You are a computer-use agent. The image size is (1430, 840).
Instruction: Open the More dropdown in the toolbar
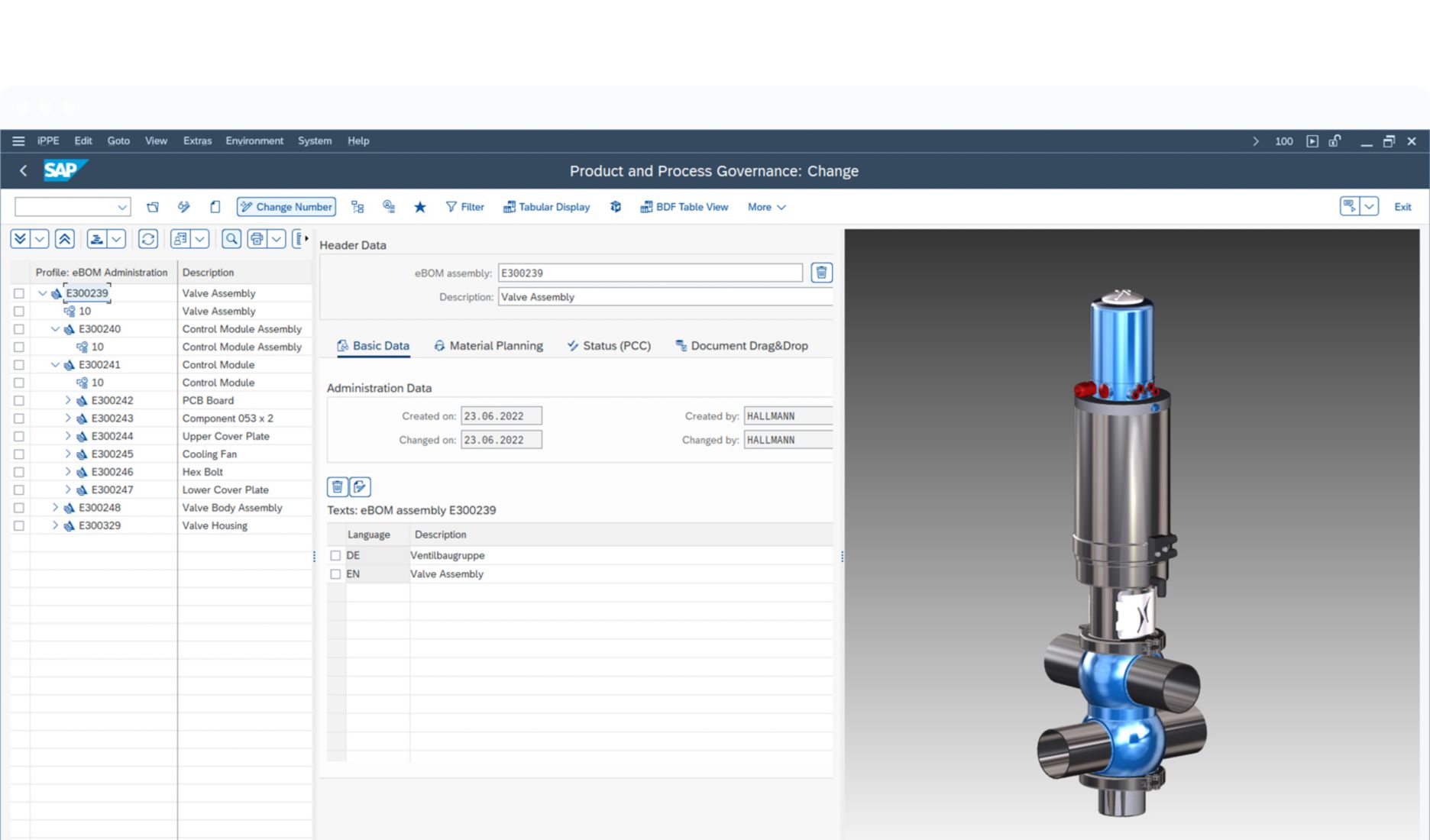765,207
